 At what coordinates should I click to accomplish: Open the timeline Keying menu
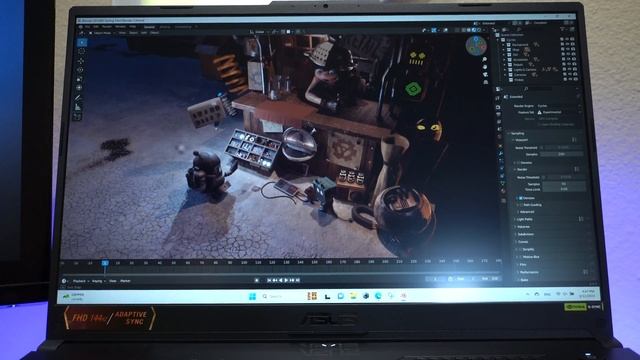tap(97, 281)
